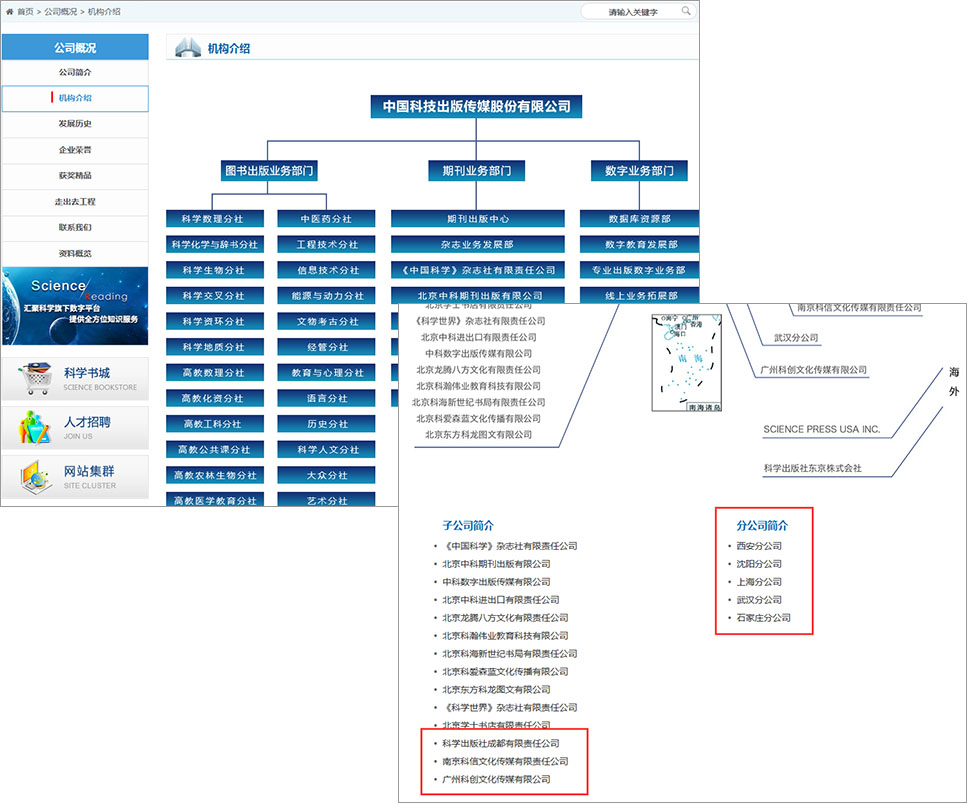This screenshot has width=976, height=812.
Task: Click the people icon of 人才招聘
Action: pos(35,428)
